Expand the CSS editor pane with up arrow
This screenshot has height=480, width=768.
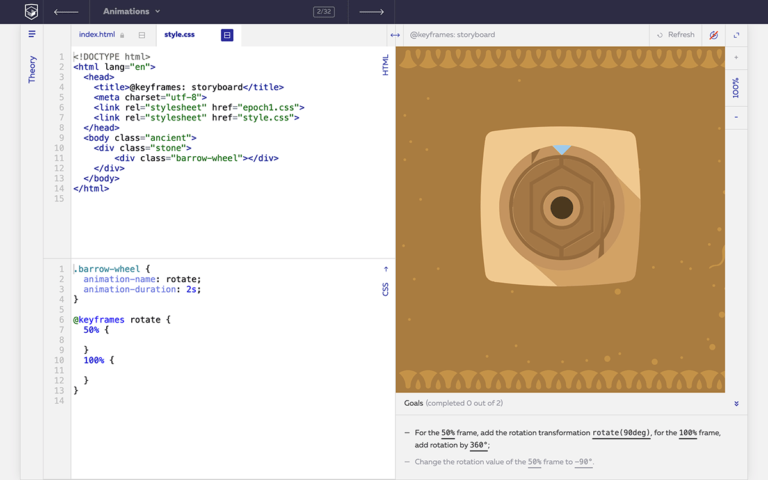tap(386, 269)
